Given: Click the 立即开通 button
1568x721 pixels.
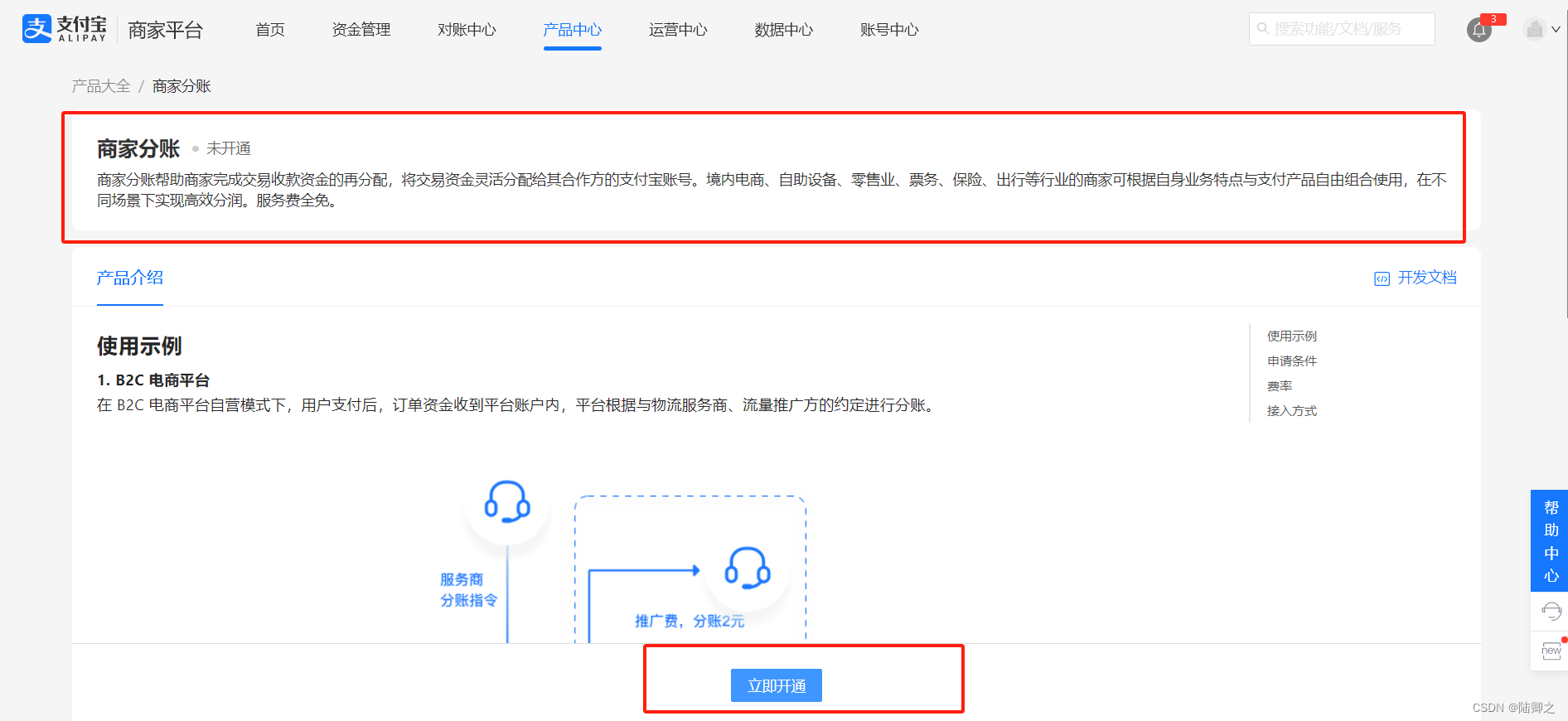Looking at the screenshot, I should click(777, 685).
